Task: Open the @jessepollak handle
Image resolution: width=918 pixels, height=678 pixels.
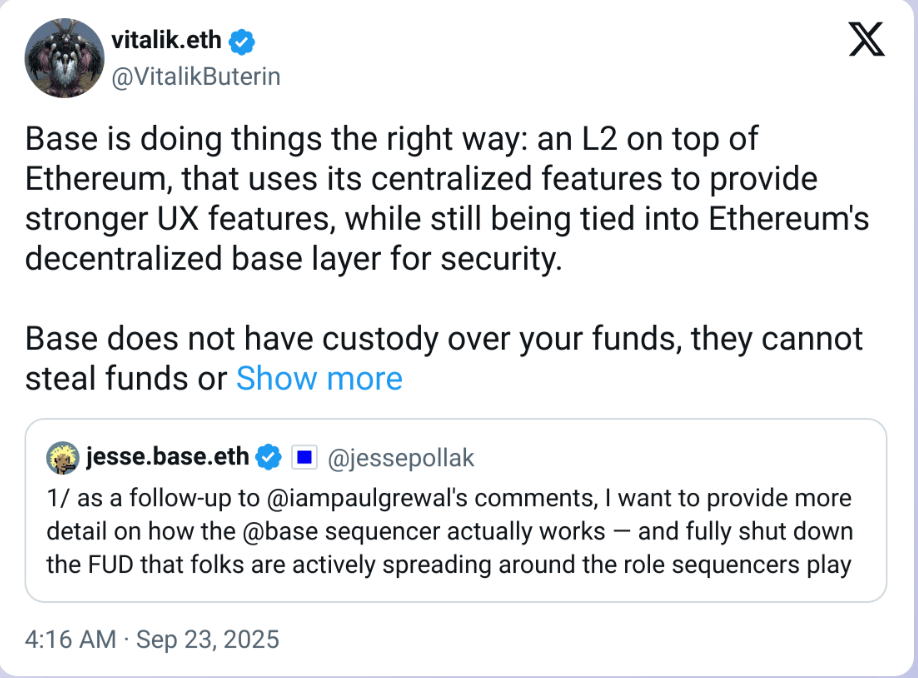Action: 401,459
